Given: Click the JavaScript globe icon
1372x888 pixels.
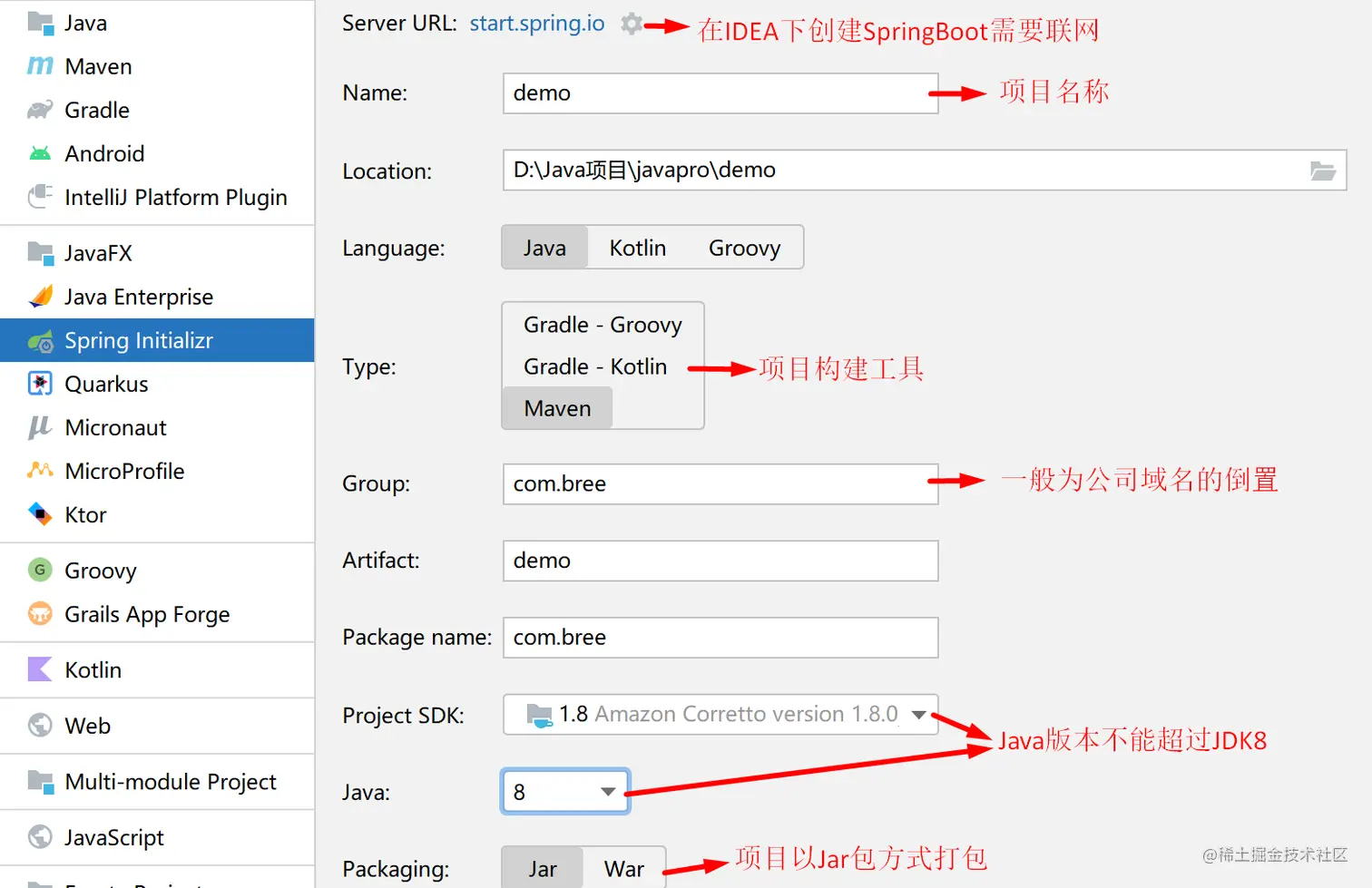Looking at the screenshot, I should click(40, 836).
